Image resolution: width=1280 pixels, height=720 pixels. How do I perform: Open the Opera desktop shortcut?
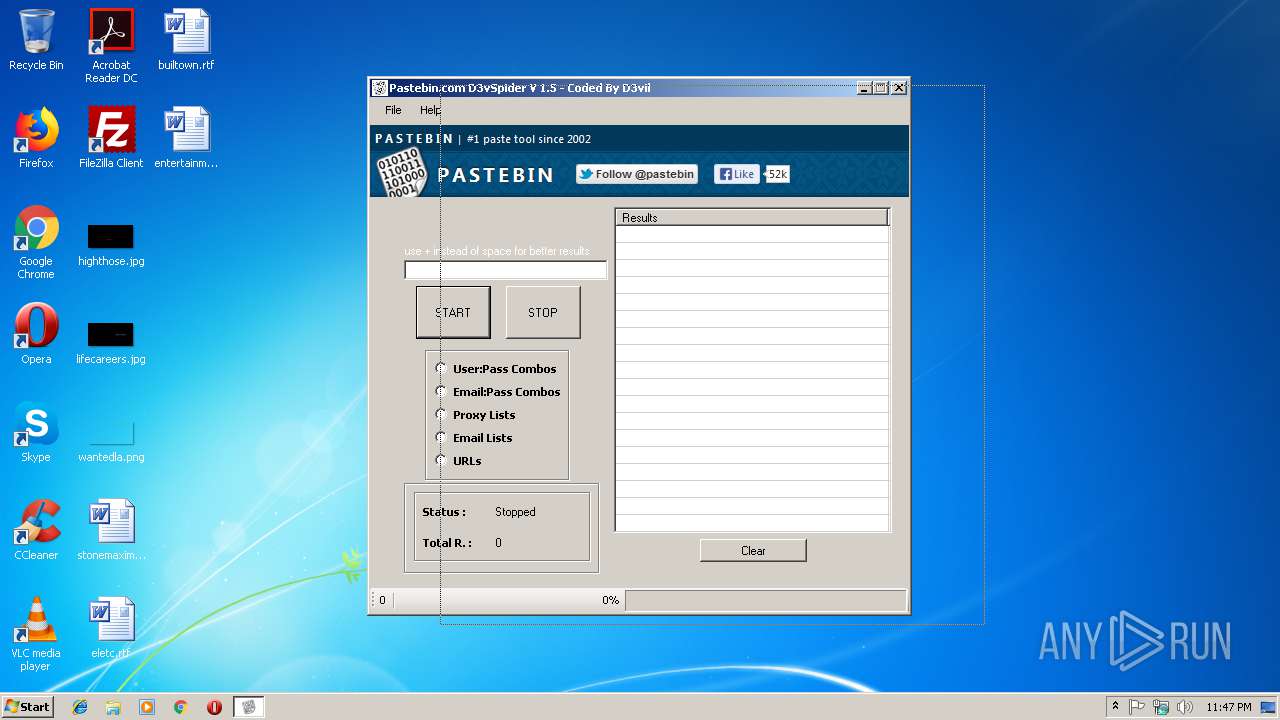pyautogui.click(x=36, y=334)
